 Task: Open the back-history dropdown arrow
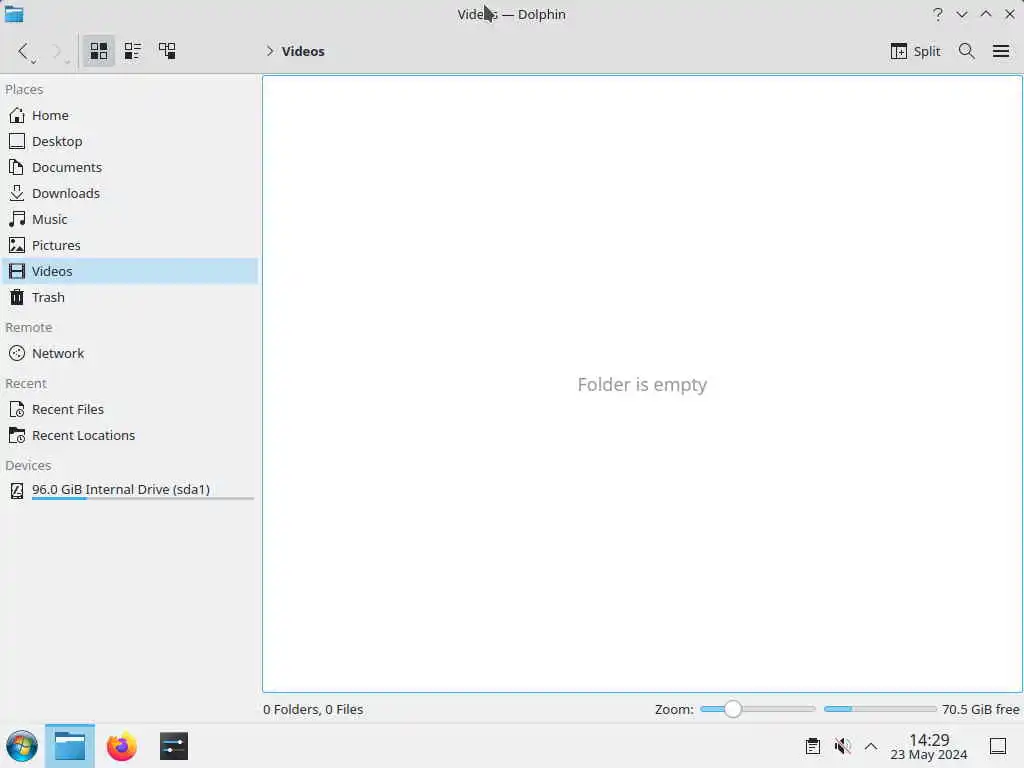[34, 61]
